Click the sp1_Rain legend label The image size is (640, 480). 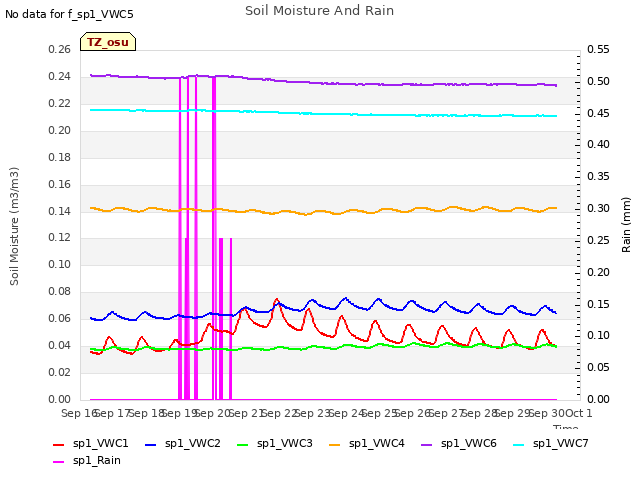click(x=97, y=460)
